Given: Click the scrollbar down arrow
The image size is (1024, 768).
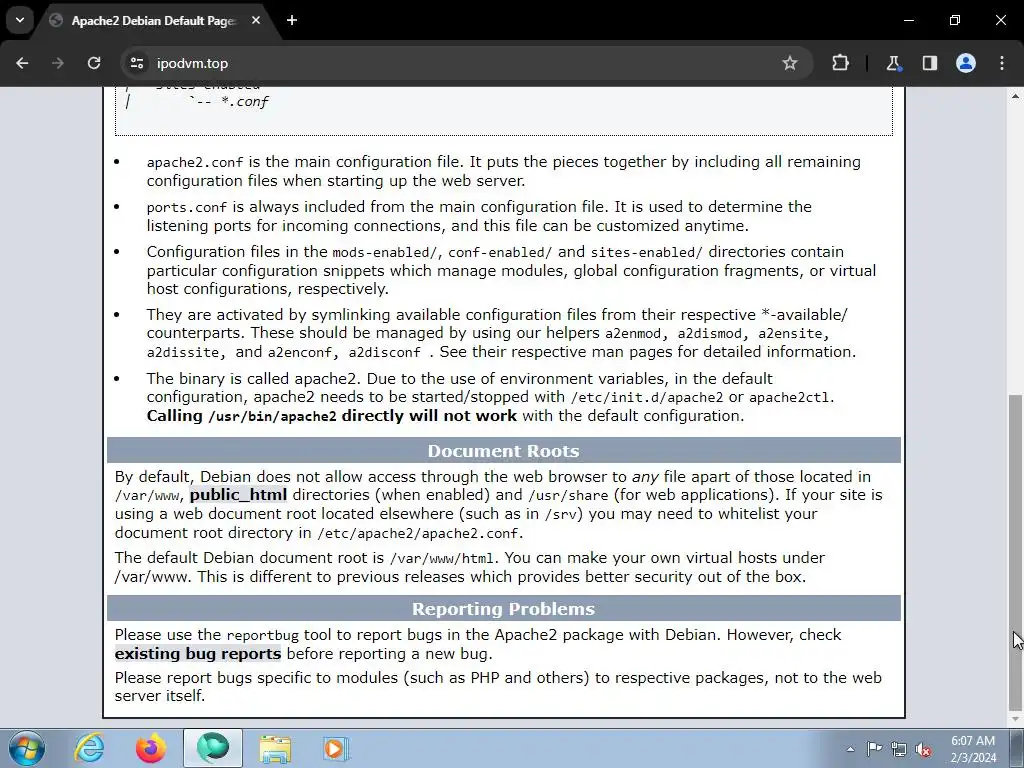Looking at the screenshot, I should pyautogui.click(x=1015, y=719).
